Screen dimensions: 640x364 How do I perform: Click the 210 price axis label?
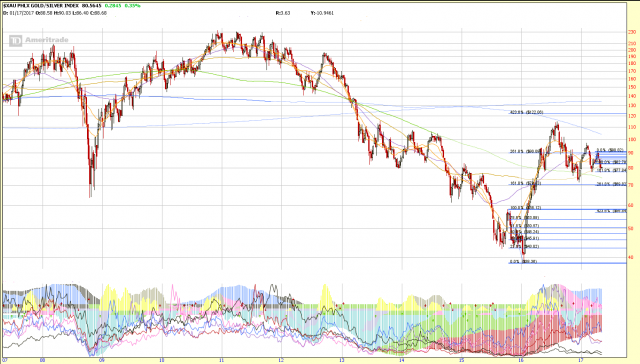click(632, 43)
